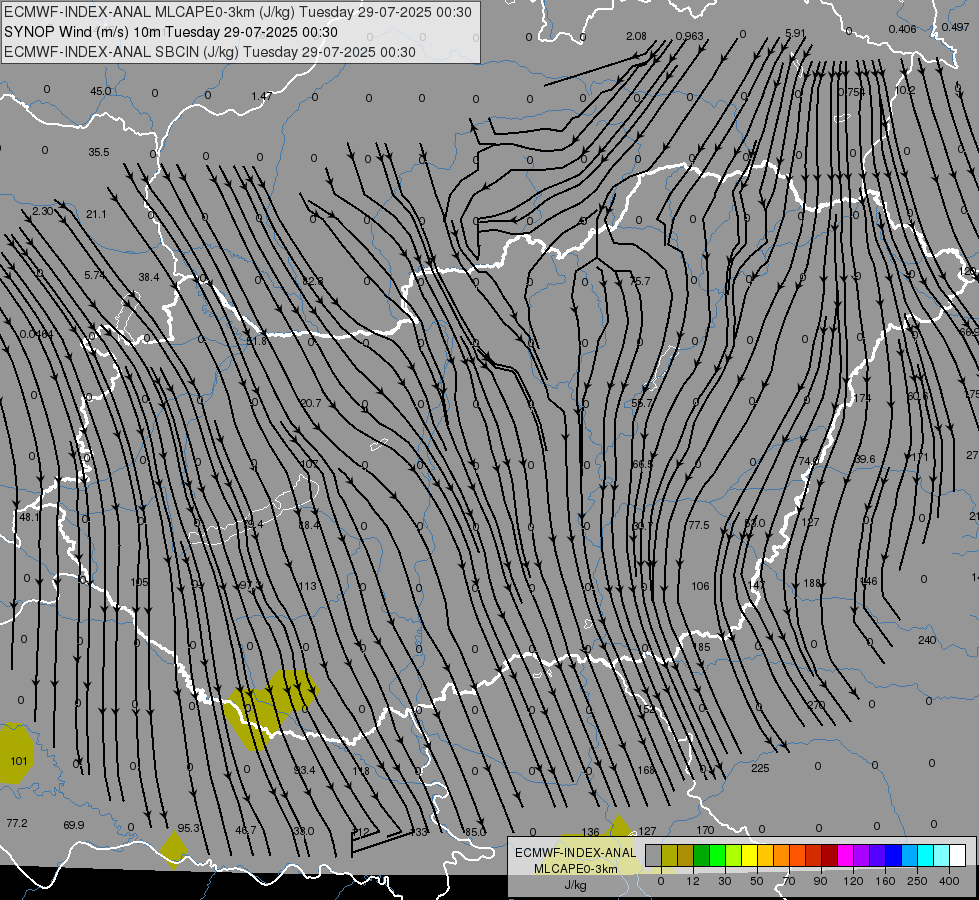The height and width of the screenshot is (900, 979).
Task: Click the map value 188
Action: (812, 583)
